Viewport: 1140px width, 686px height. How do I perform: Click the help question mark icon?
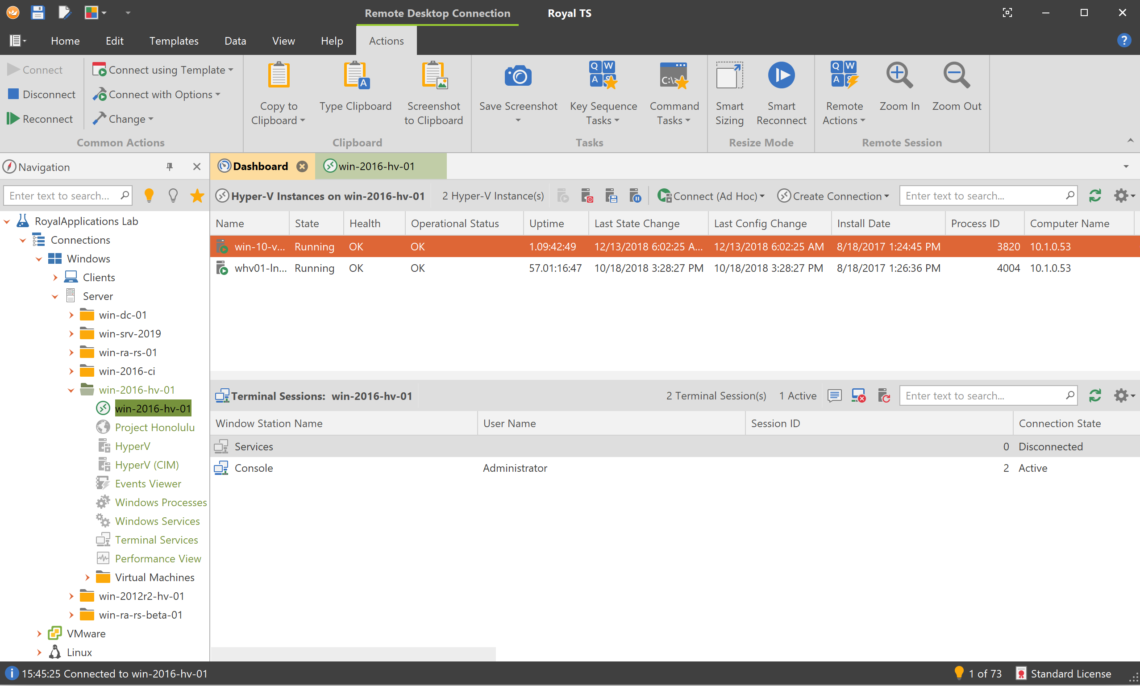[1123, 41]
